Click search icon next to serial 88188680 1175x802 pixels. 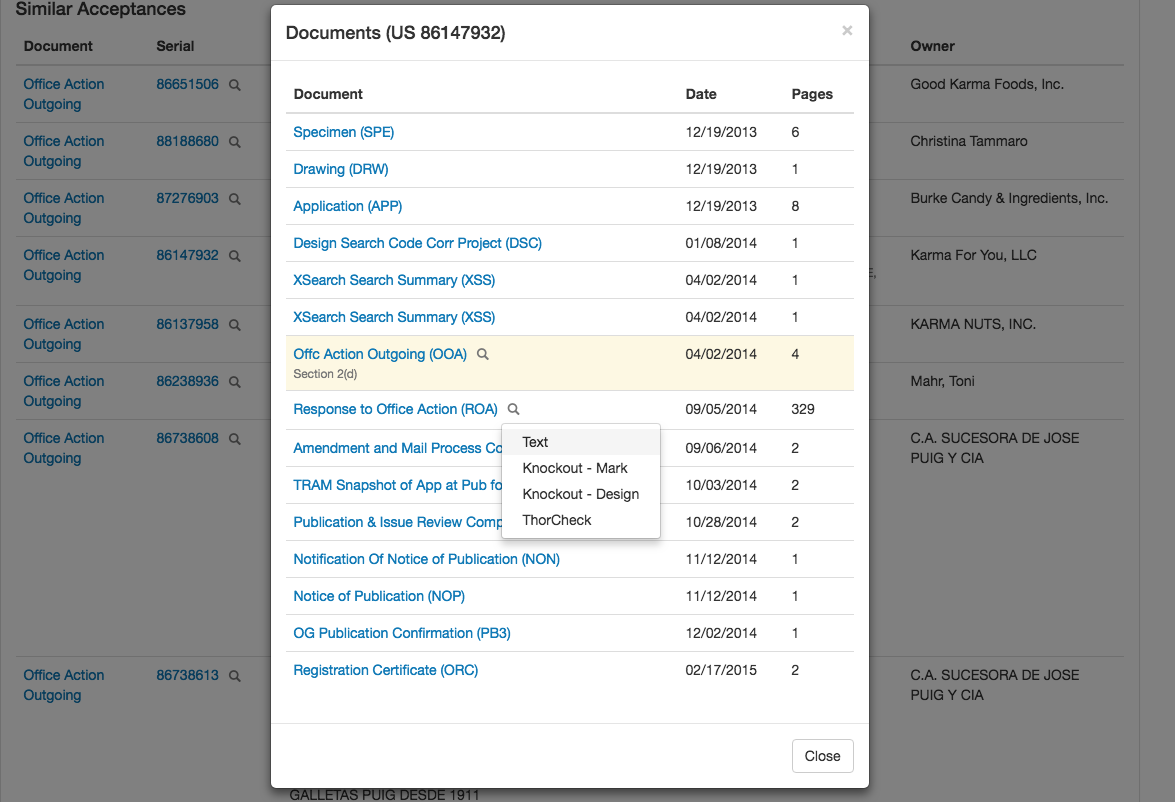pyautogui.click(x=235, y=142)
